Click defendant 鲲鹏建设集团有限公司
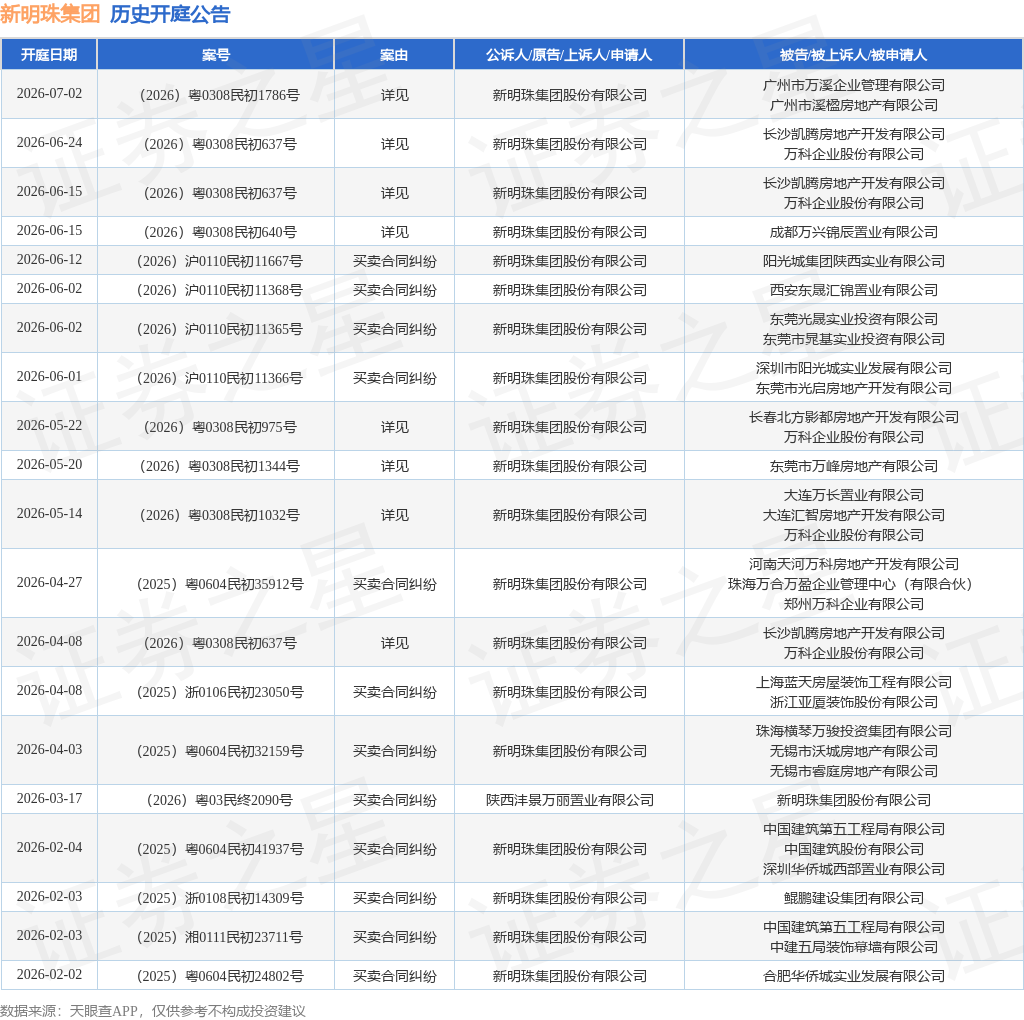Image resolution: width=1024 pixels, height=1020 pixels. pyautogui.click(x=854, y=898)
